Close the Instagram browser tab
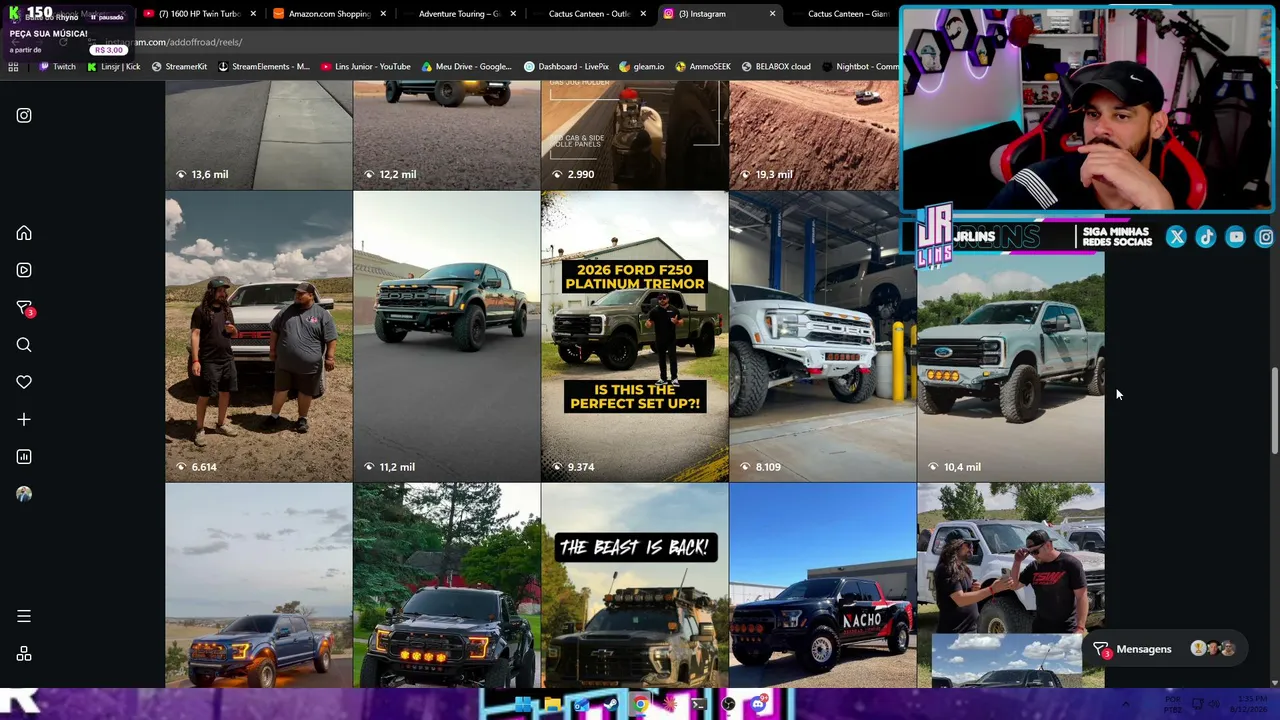The image size is (1280, 720). coord(772,14)
